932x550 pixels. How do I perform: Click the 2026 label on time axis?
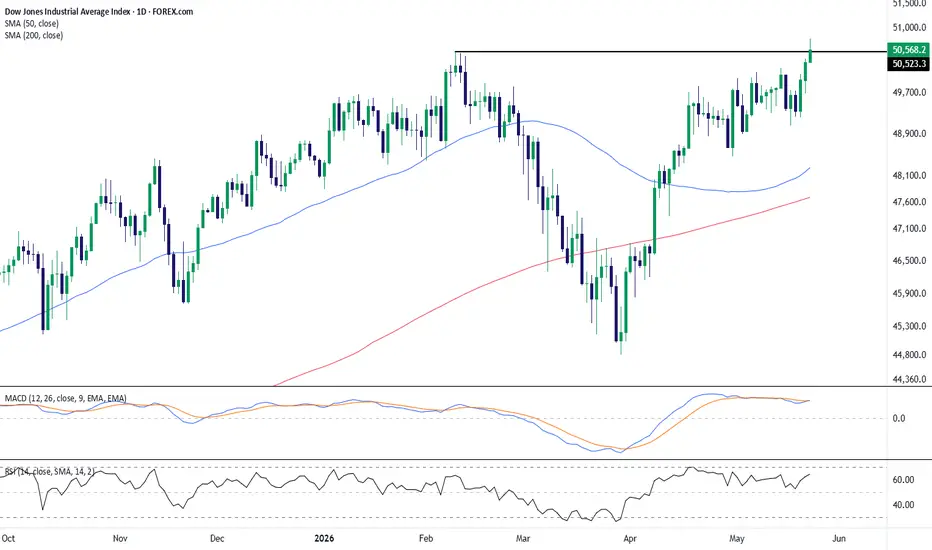tap(324, 538)
